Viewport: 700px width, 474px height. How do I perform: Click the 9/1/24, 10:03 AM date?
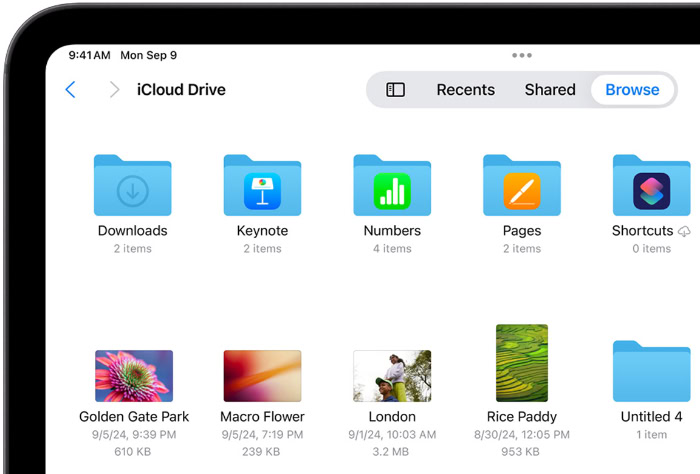pyautogui.click(x=392, y=435)
